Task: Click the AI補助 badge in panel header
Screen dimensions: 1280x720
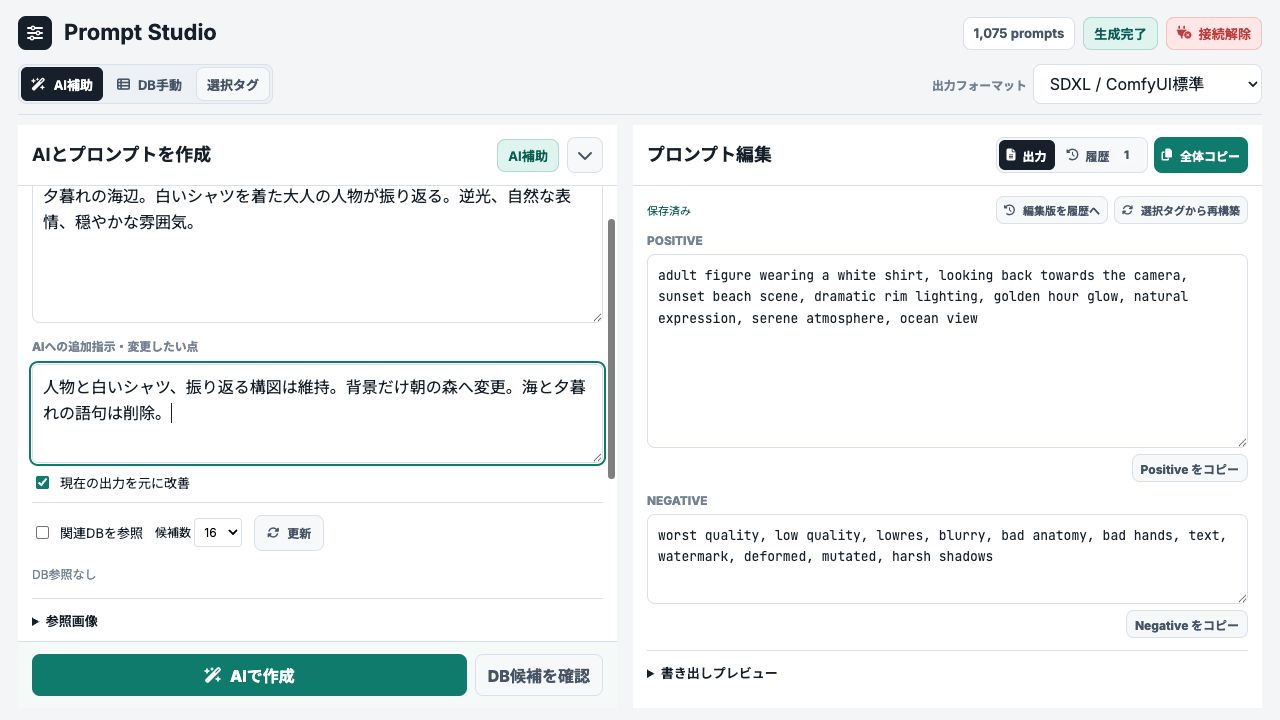Action: pos(528,155)
